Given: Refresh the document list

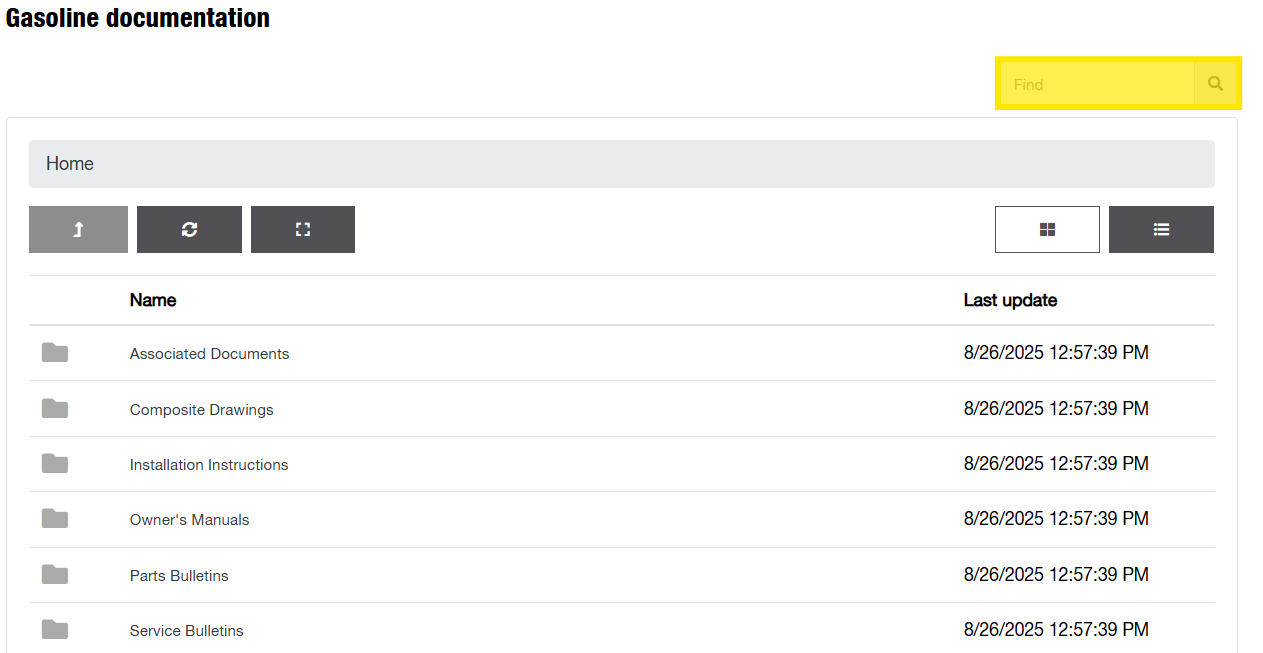Looking at the screenshot, I should (189, 229).
